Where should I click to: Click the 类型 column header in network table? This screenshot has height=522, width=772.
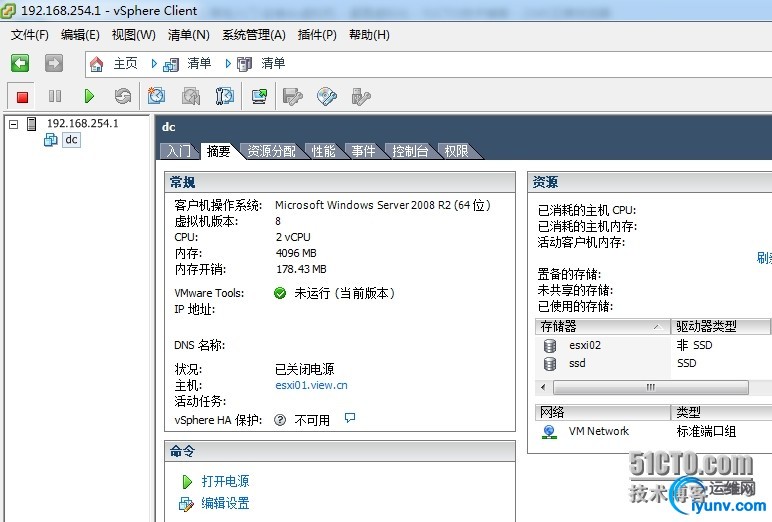(x=721, y=412)
